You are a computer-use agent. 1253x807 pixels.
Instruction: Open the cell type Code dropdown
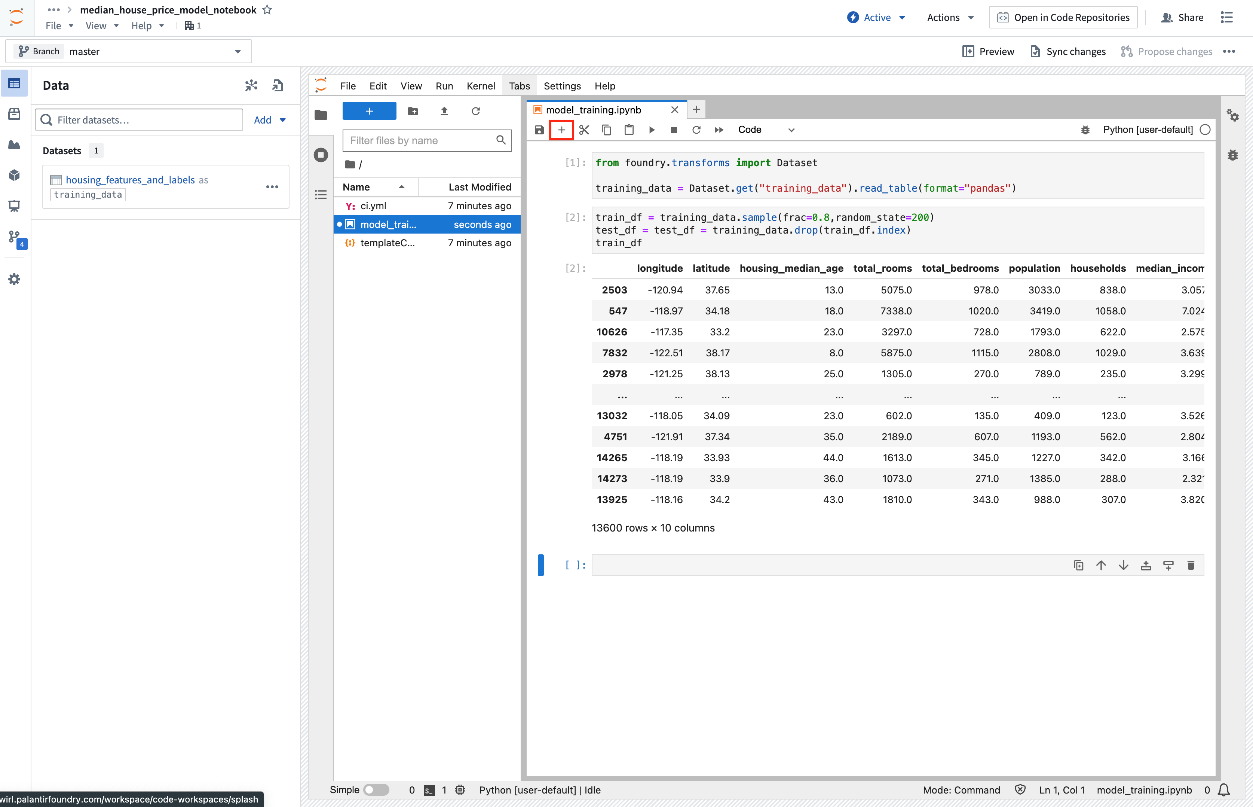tap(766, 130)
